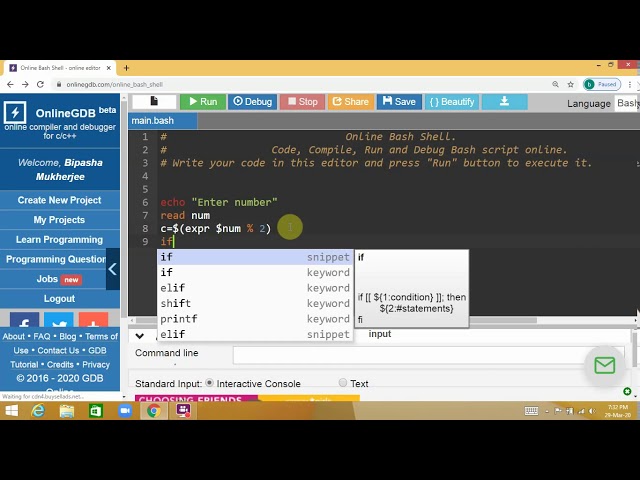Click the browser zoom magnifier icon

pyautogui.click(x=556, y=84)
